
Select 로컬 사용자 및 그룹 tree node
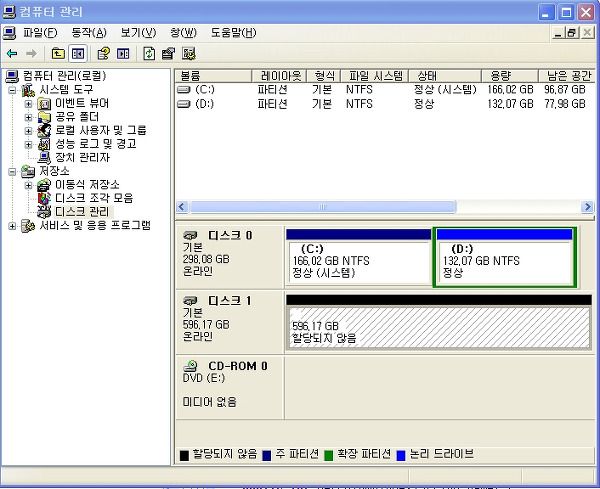point(101,130)
